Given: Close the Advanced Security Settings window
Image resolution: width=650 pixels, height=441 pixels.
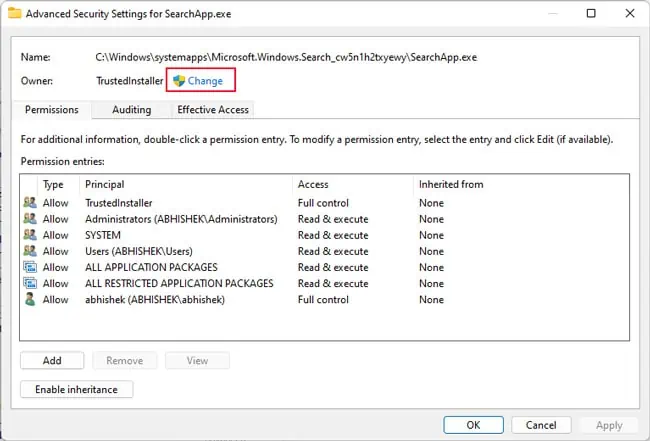Looking at the screenshot, I should tap(630, 13).
